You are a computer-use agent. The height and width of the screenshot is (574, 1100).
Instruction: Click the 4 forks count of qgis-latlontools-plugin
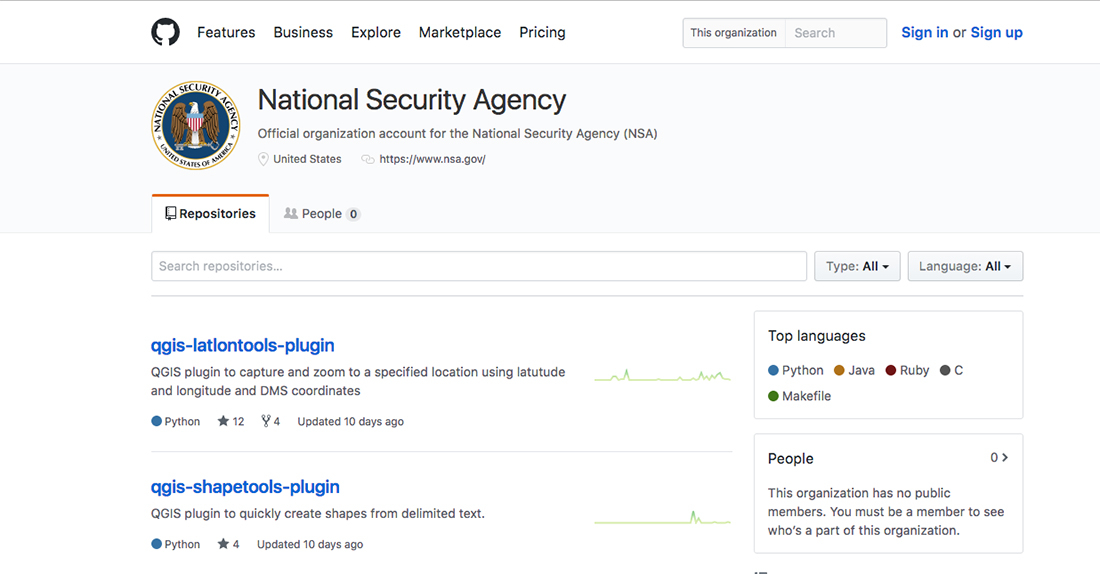[277, 421]
